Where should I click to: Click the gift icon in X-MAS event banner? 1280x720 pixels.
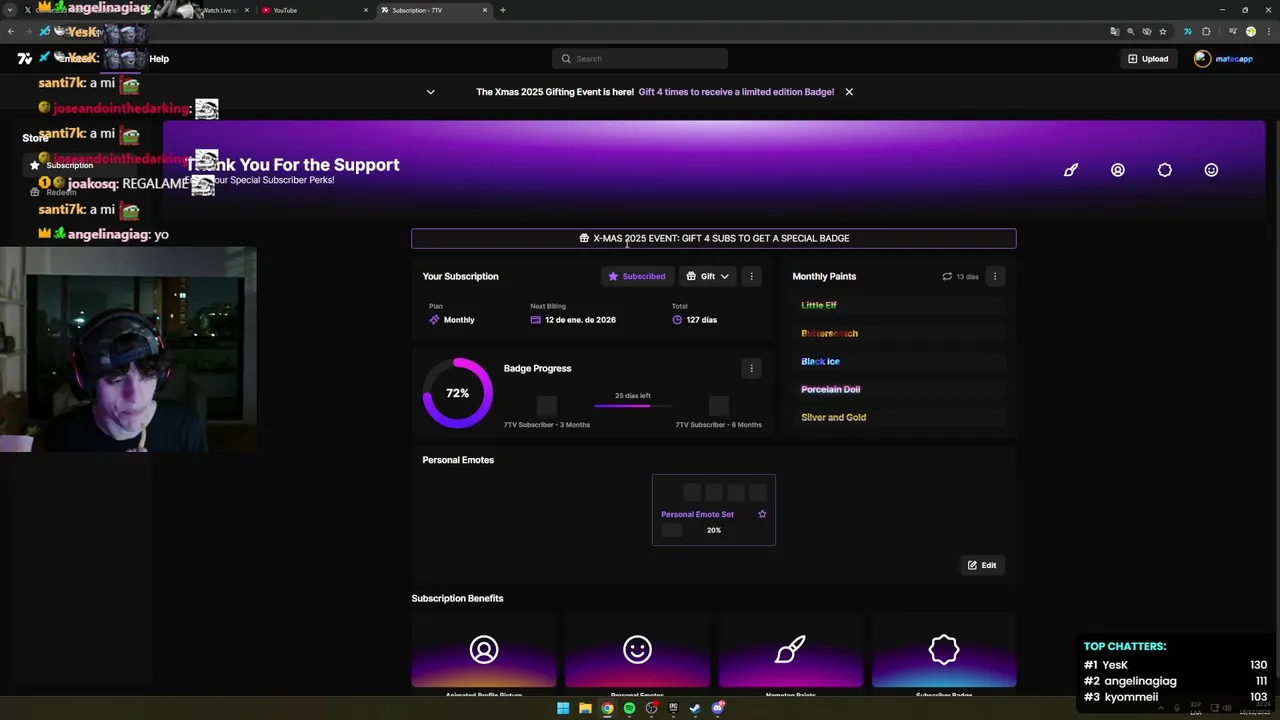coord(584,238)
